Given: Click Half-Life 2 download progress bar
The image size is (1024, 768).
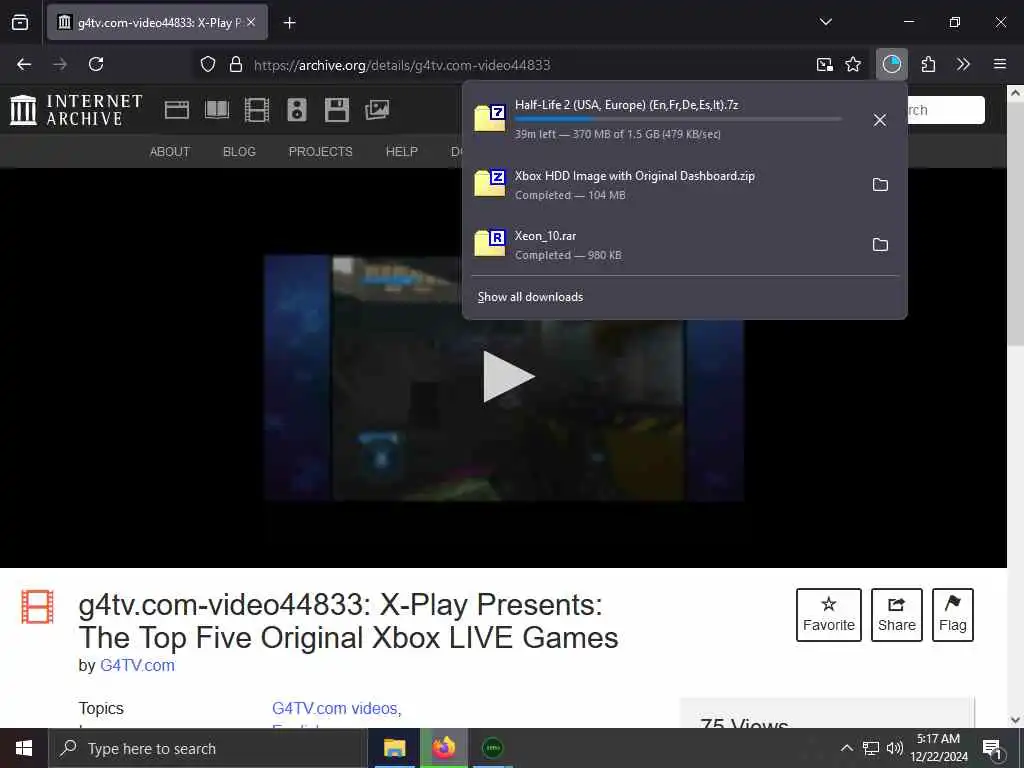Looking at the screenshot, I should pos(678,120).
